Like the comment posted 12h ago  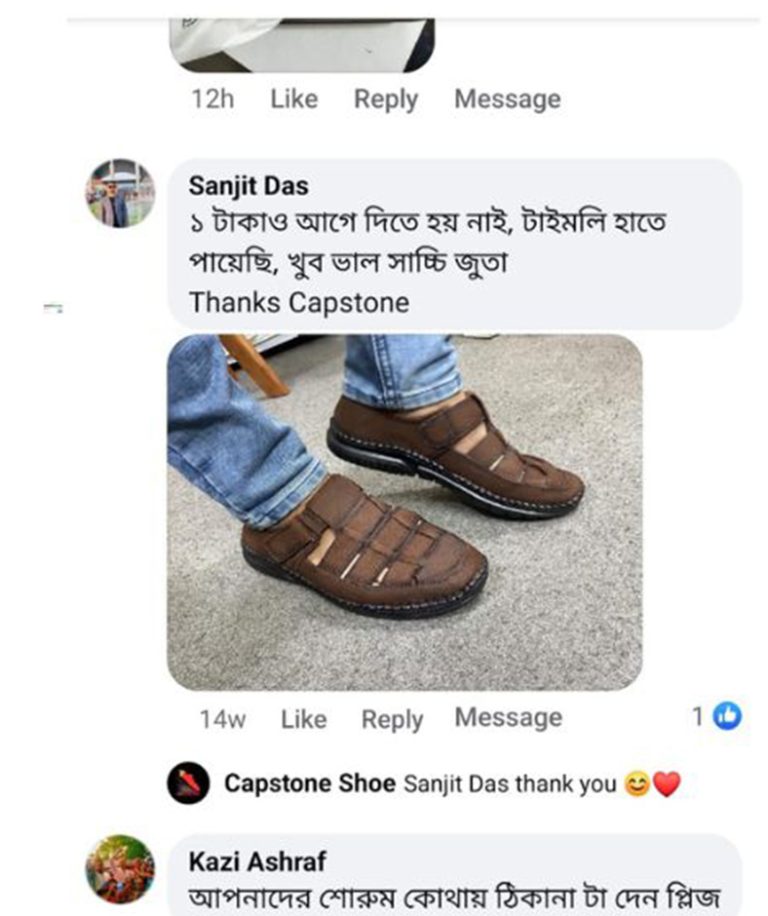pyautogui.click(x=294, y=99)
